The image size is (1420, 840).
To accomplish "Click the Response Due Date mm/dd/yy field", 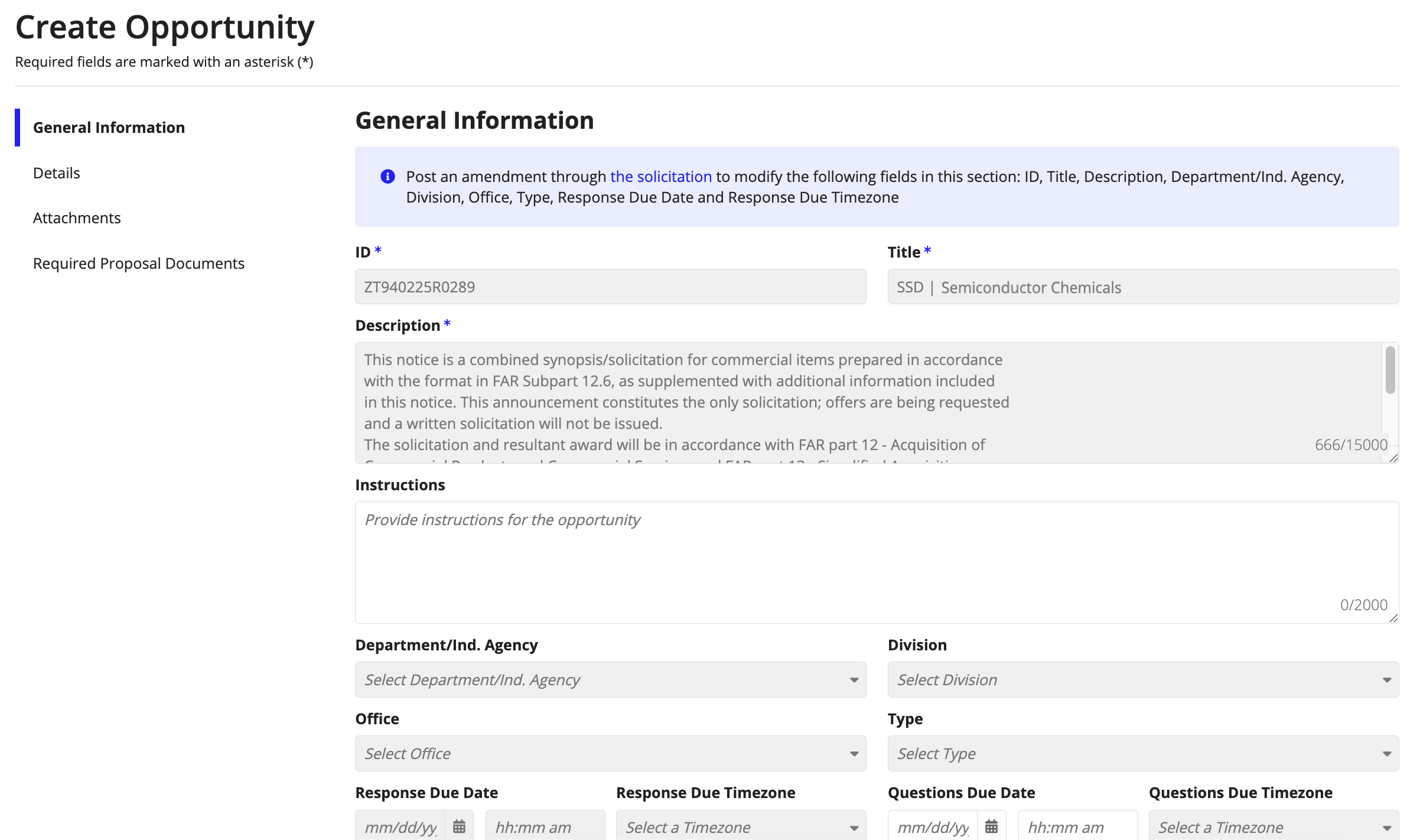I will coord(400,826).
